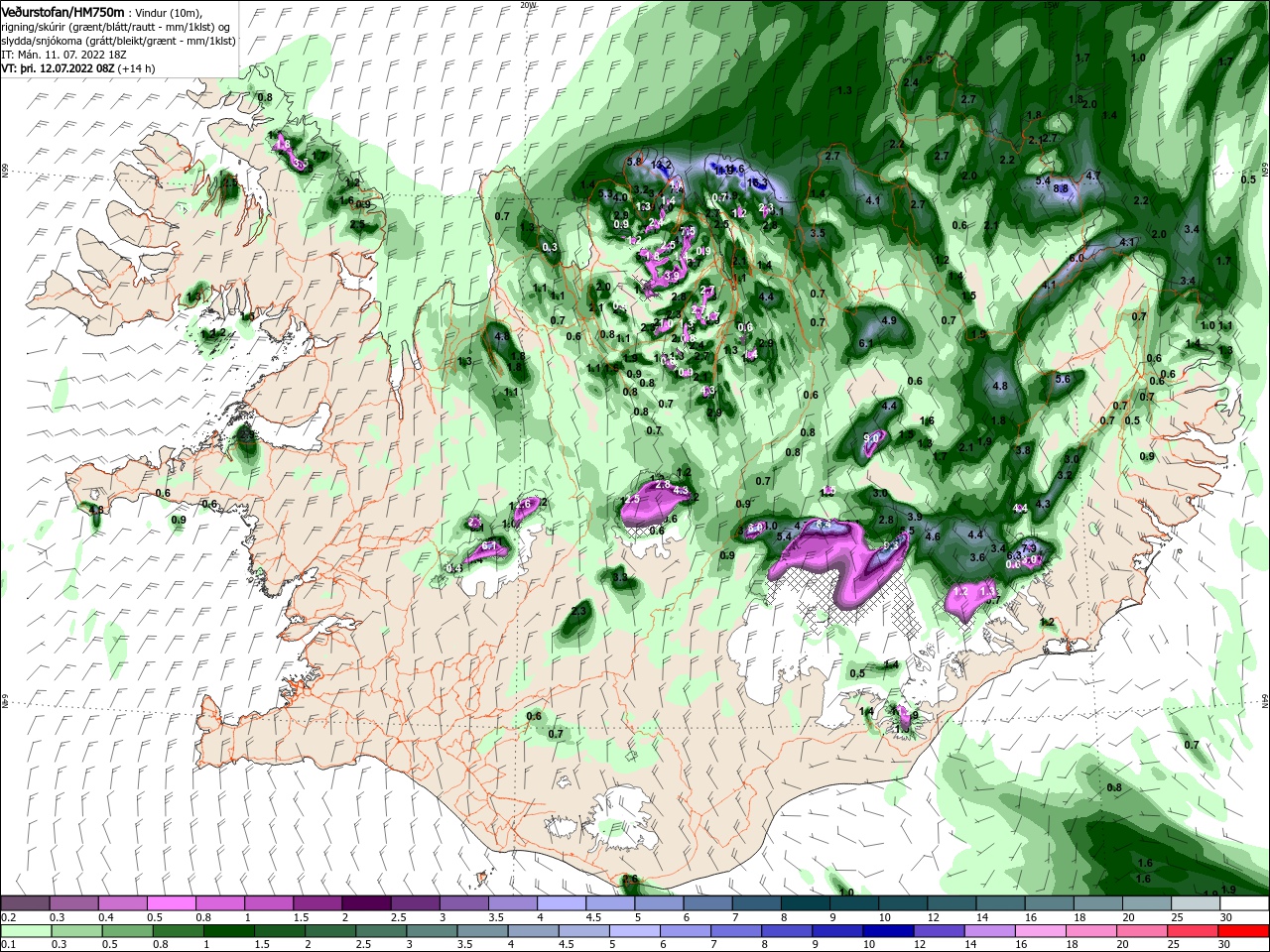
Task: Click the '5.8' precipitation value on the map
Action: [x=635, y=161]
